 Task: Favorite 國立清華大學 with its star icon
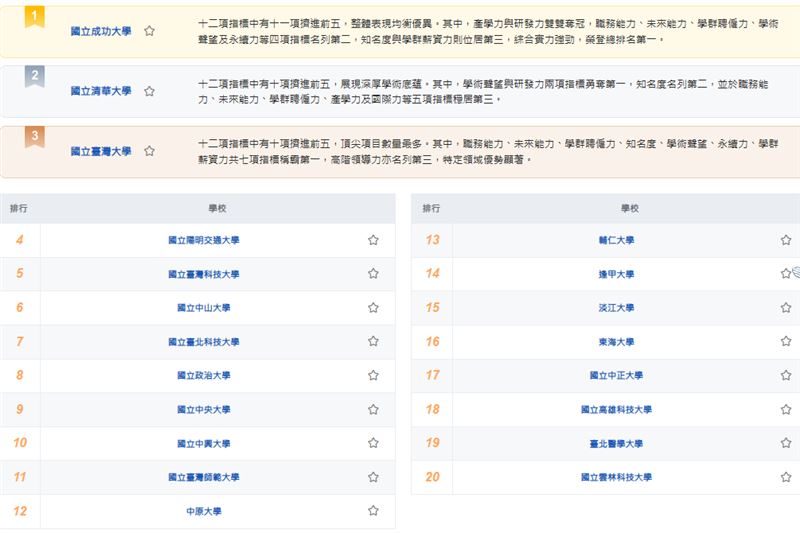(x=149, y=91)
